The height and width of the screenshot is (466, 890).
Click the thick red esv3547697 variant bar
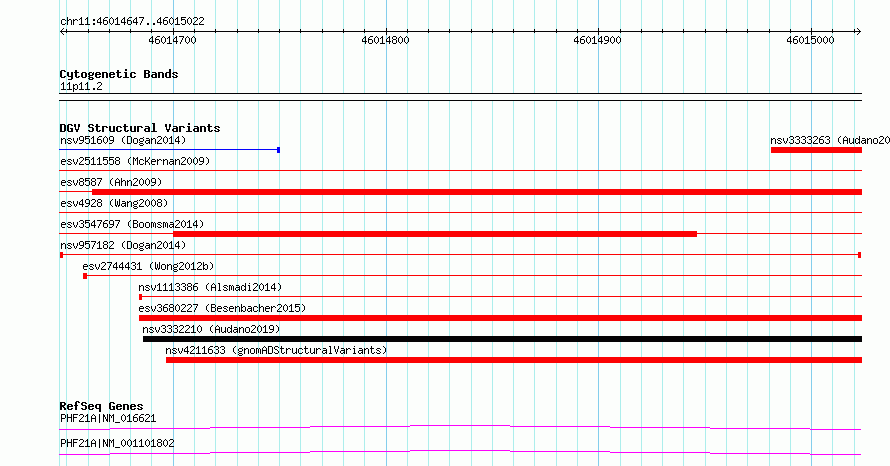click(435, 234)
